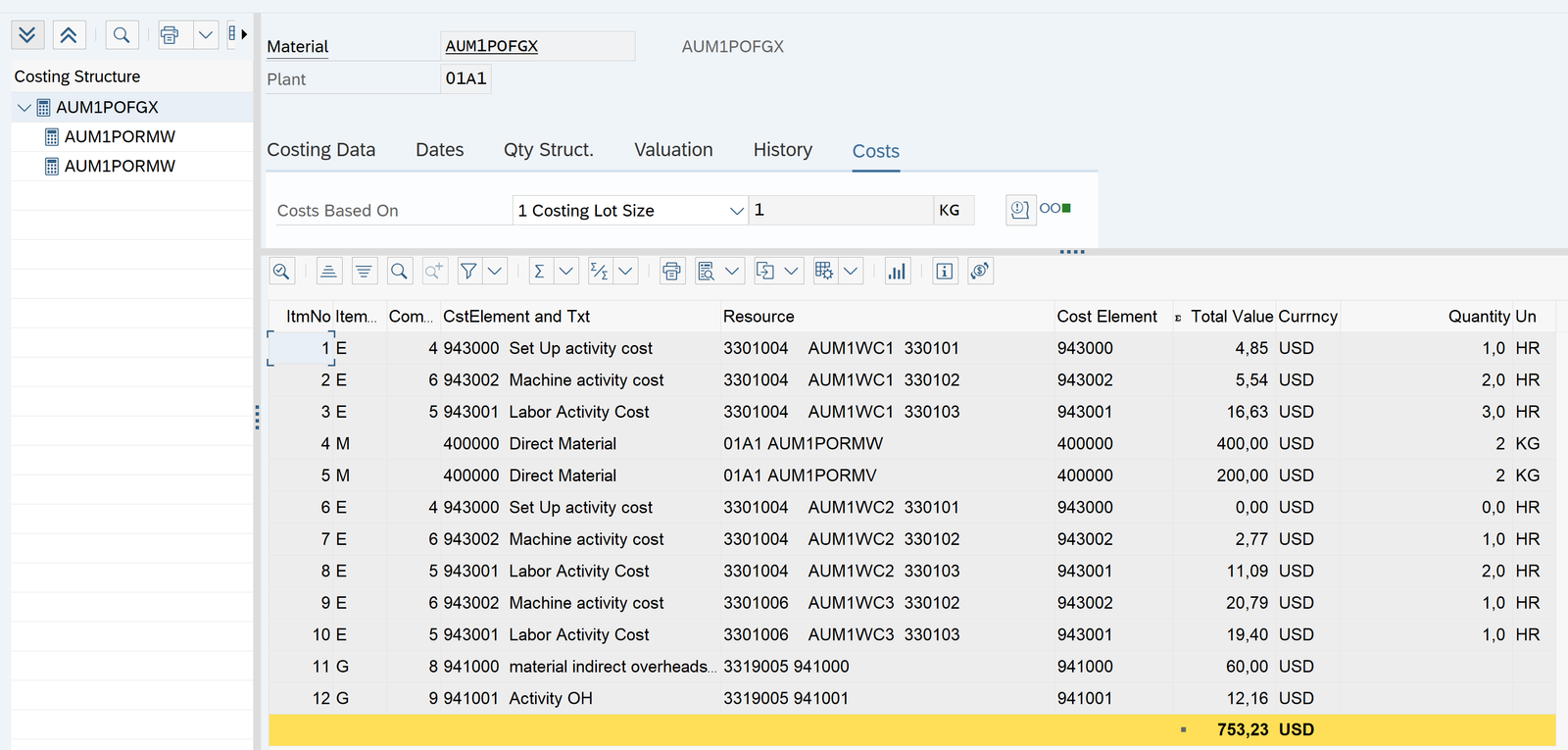This screenshot has width=1568, height=750.
Task: Select the first AUM1PORMW tree item
Action: point(120,137)
